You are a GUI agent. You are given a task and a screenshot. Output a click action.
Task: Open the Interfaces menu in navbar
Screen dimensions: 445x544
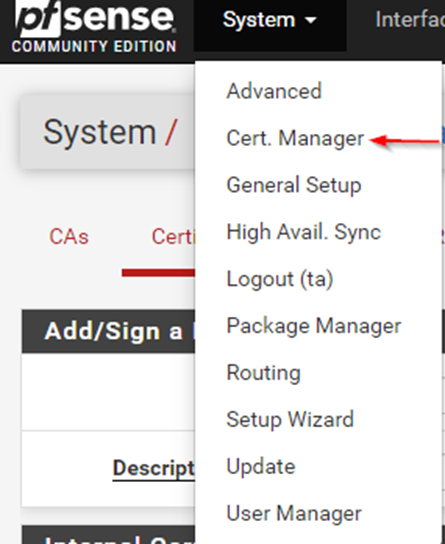click(x=410, y=20)
